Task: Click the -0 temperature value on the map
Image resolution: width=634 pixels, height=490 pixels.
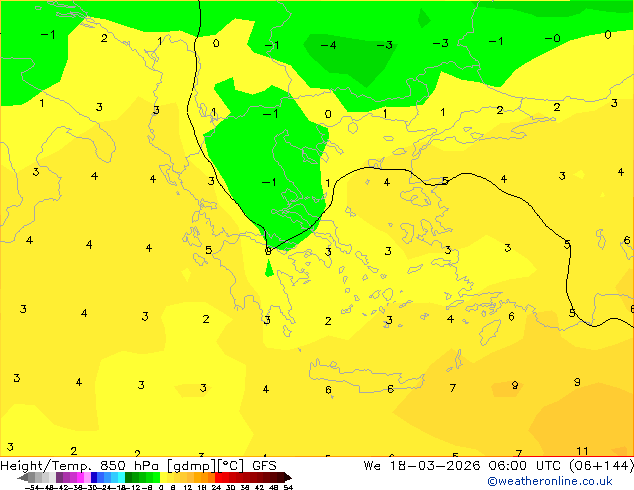Action: [552, 38]
